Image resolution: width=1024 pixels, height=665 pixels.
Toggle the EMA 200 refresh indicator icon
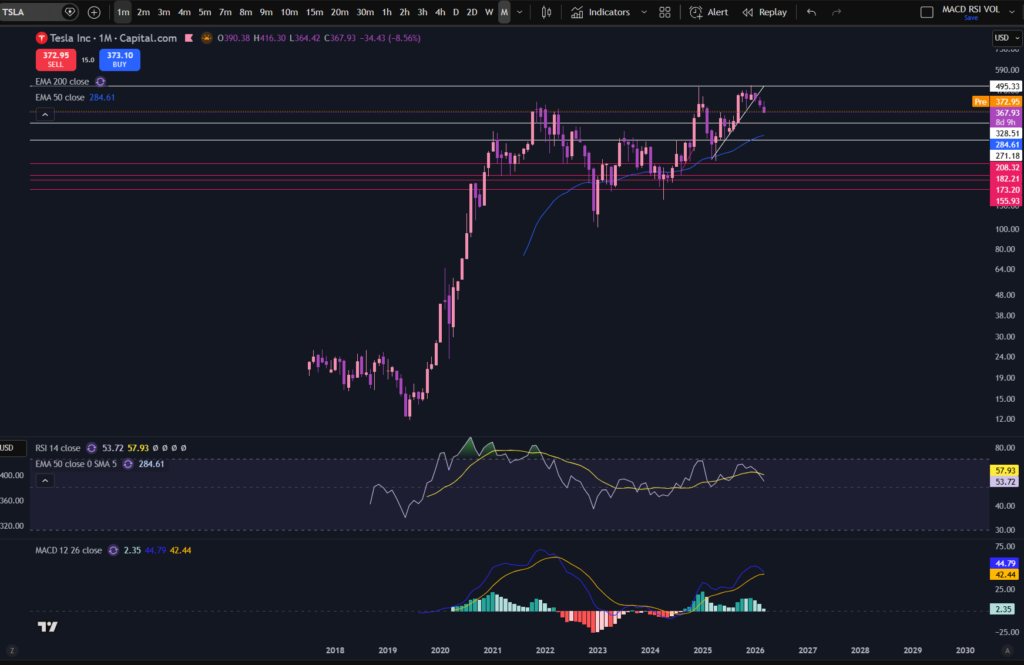coord(101,82)
